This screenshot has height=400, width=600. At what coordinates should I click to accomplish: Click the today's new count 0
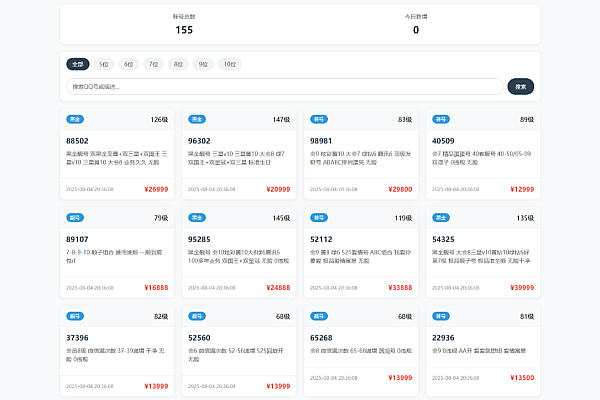tap(416, 30)
